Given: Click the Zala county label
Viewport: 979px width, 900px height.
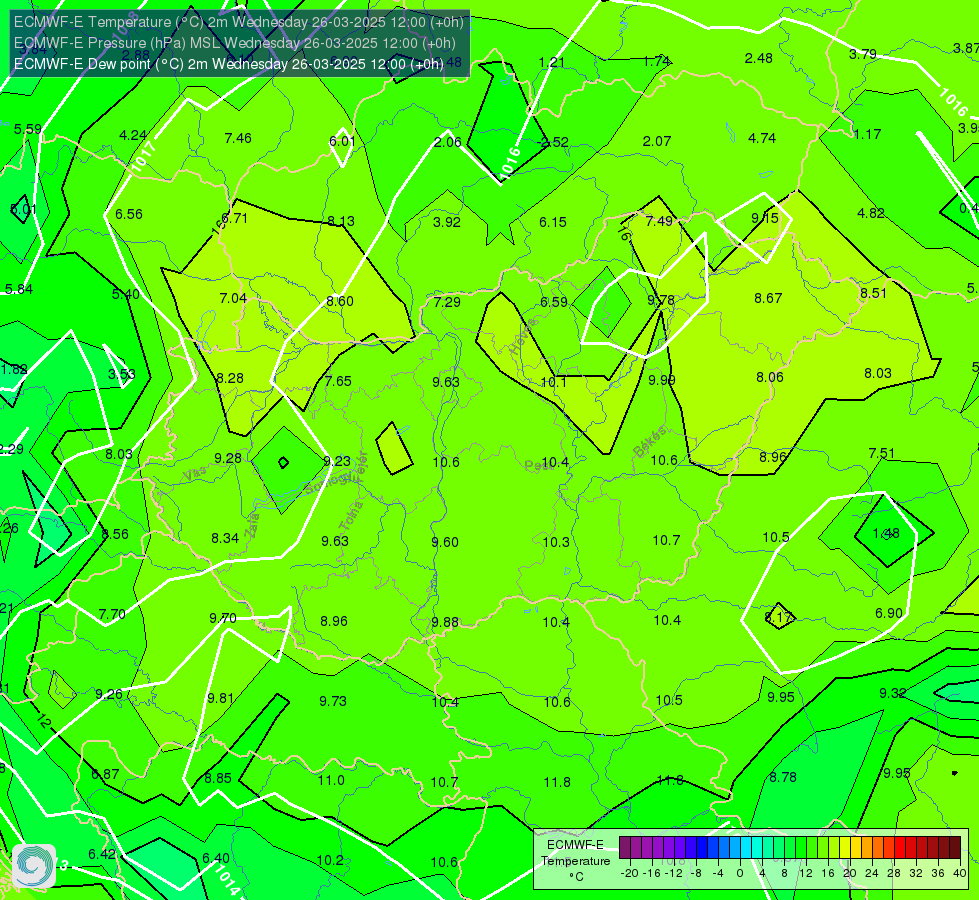Looking at the screenshot, I should [x=252, y=527].
